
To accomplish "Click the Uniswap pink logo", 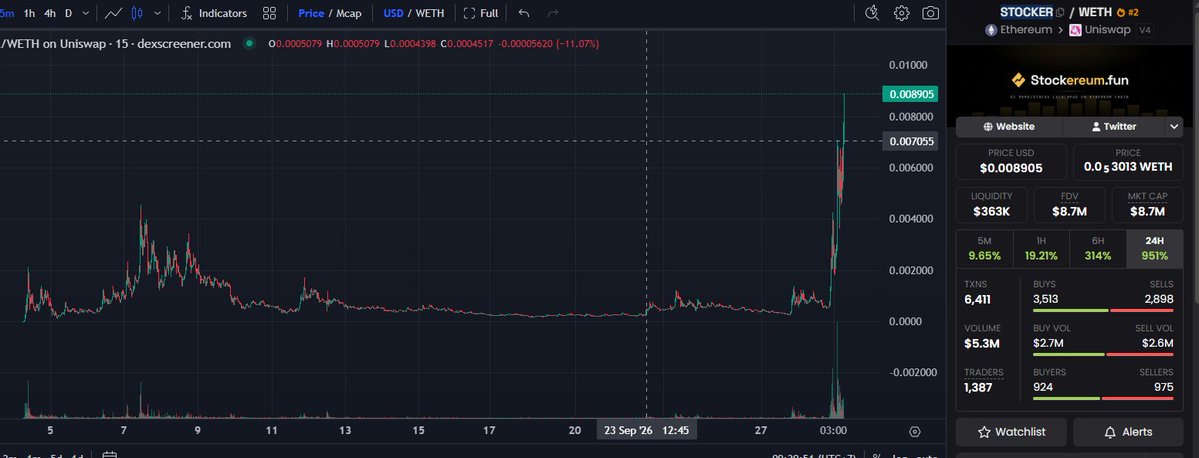I will pyautogui.click(x=1075, y=30).
